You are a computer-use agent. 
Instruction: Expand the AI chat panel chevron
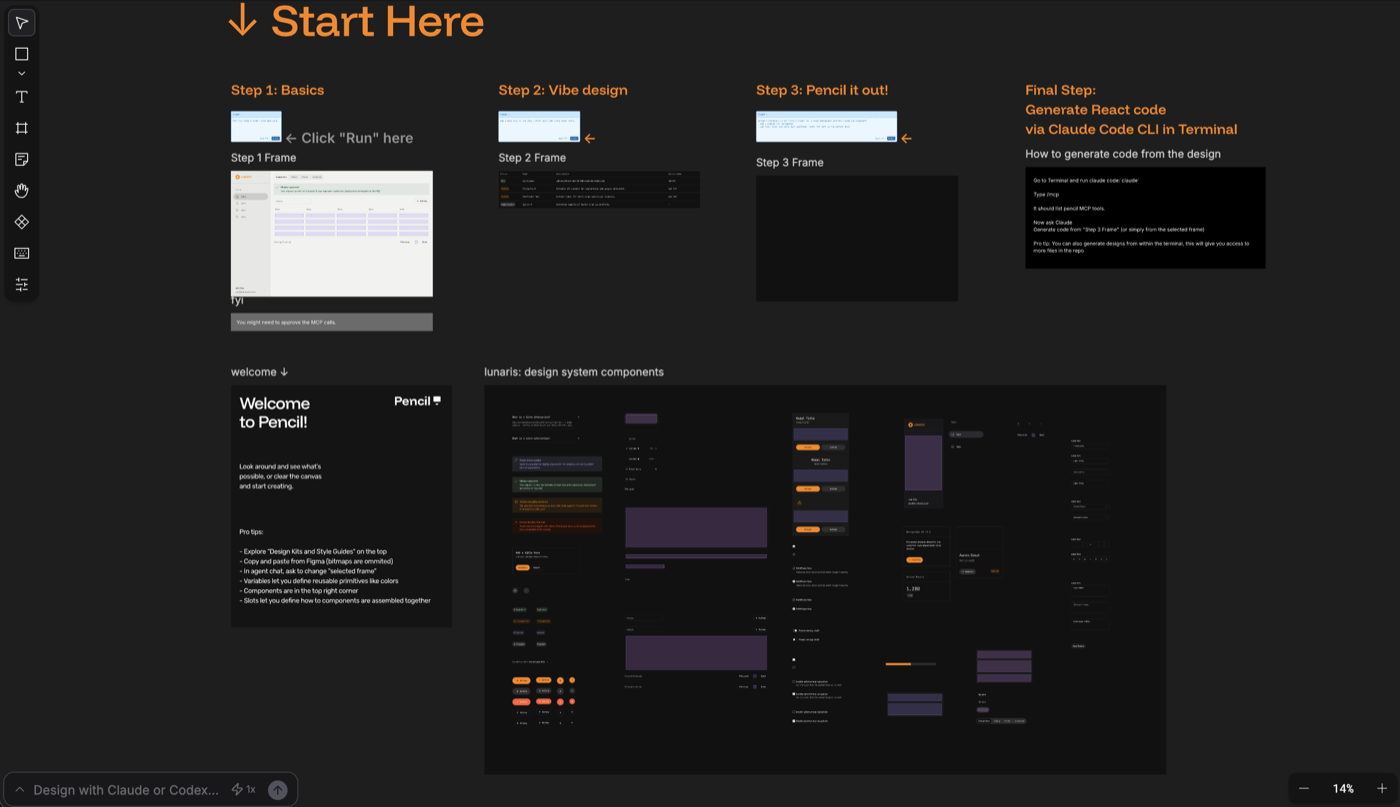[19, 790]
